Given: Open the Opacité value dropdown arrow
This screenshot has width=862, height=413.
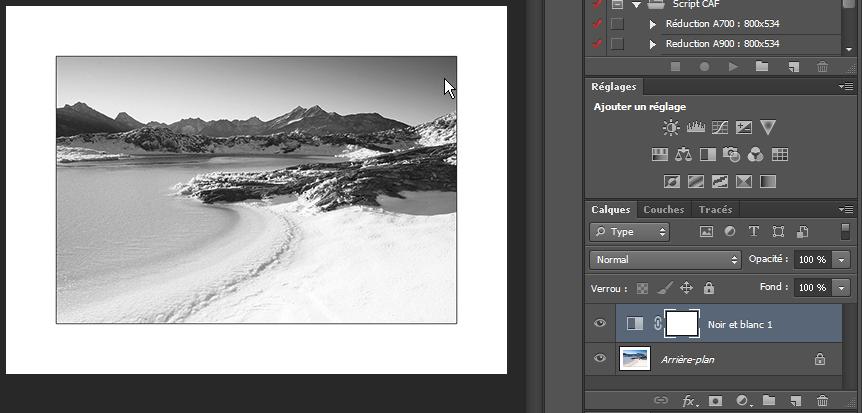Looking at the screenshot, I should point(841,260).
